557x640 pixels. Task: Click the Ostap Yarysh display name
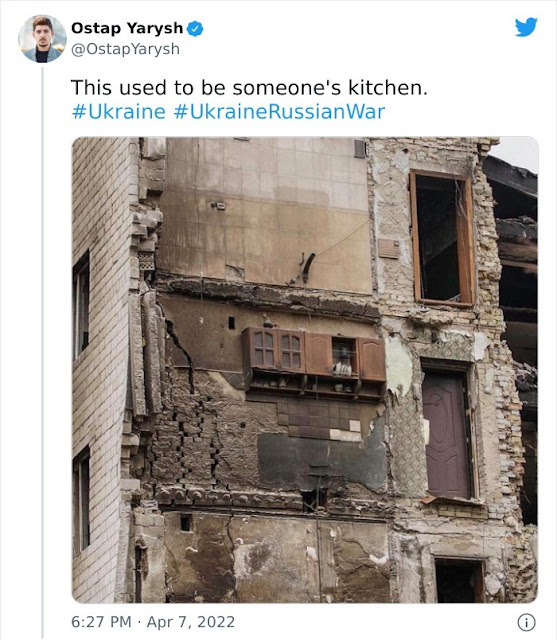tap(127, 28)
